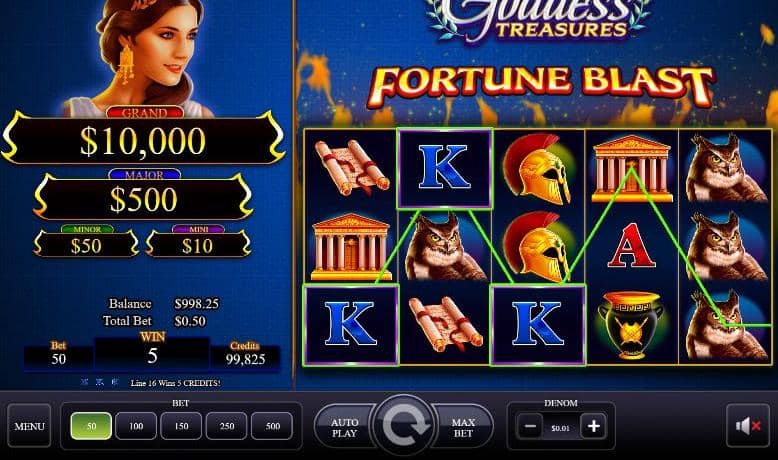Click the black Greek vase symbol
The image size is (778, 460).
pos(630,325)
